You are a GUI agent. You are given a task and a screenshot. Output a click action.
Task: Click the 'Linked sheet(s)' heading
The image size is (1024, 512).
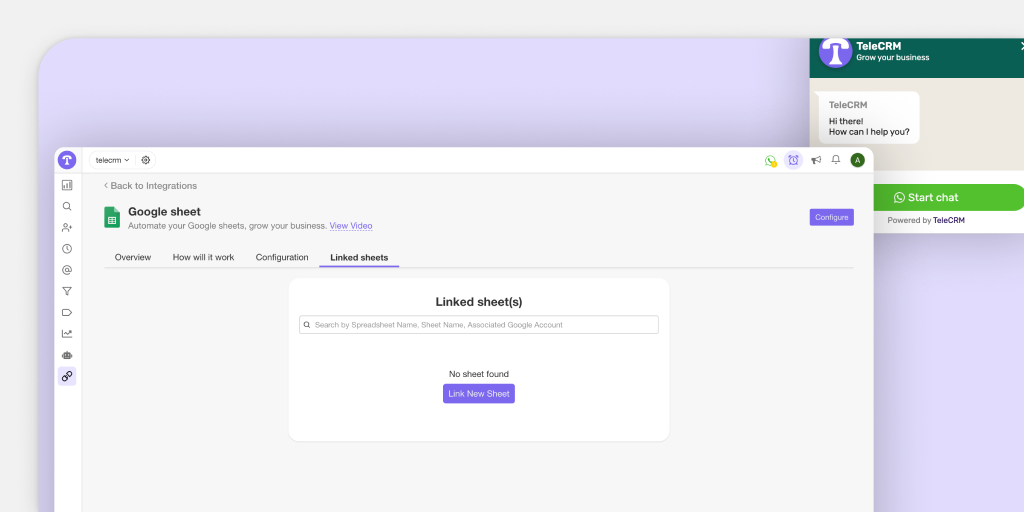479,302
